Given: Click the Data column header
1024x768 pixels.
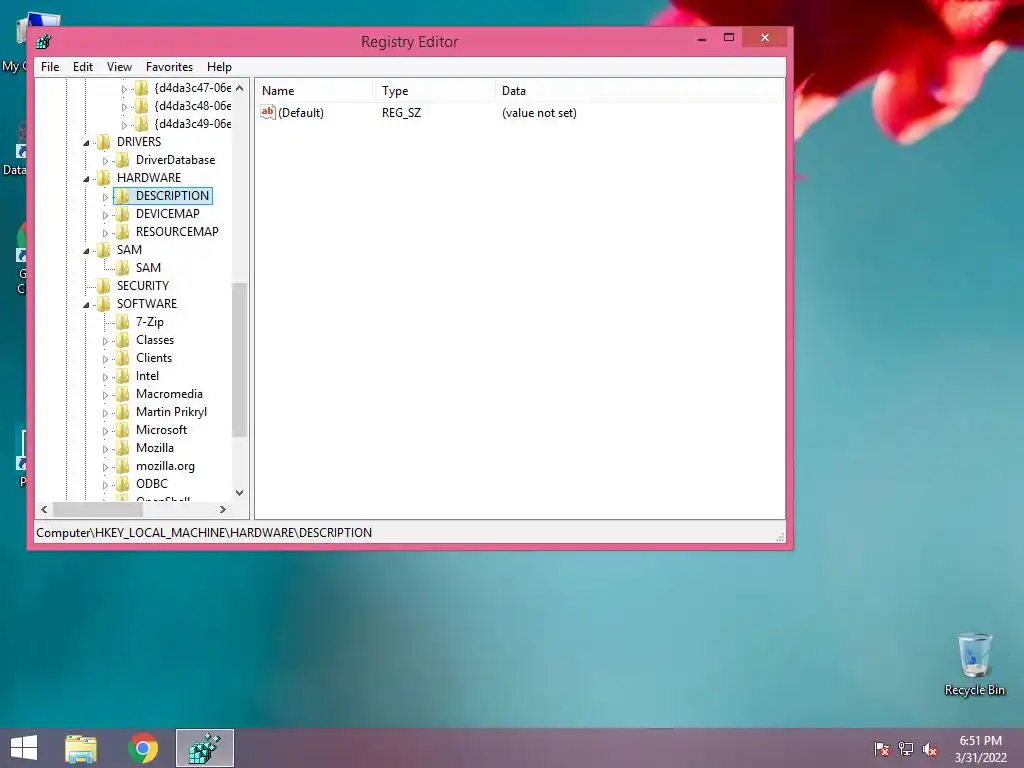Looking at the screenshot, I should click(x=639, y=91).
